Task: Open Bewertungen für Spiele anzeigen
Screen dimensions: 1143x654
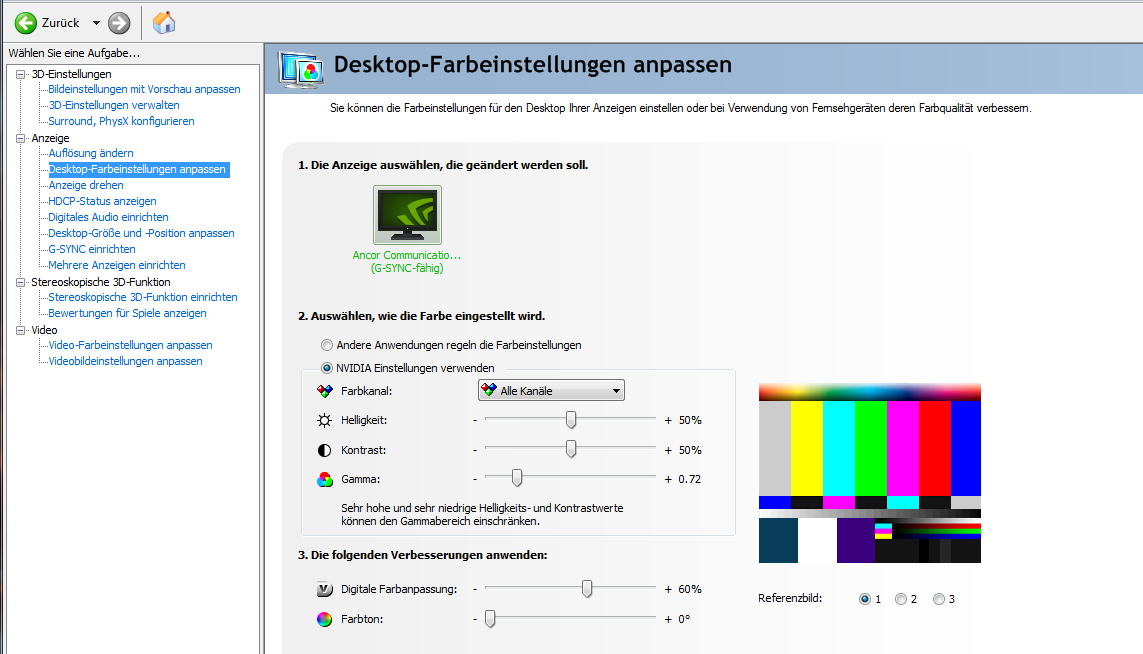Action: click(128, 314)
